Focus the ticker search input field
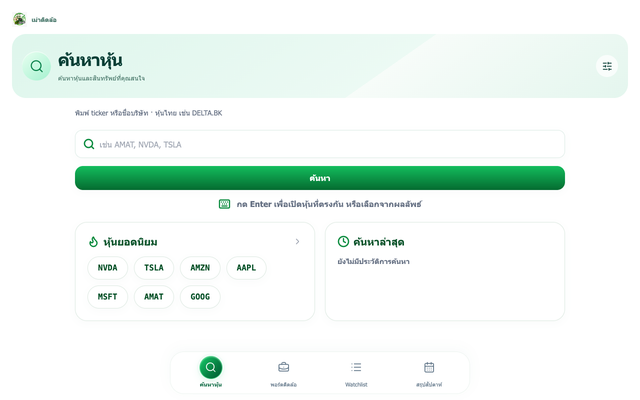 (320, 144)
